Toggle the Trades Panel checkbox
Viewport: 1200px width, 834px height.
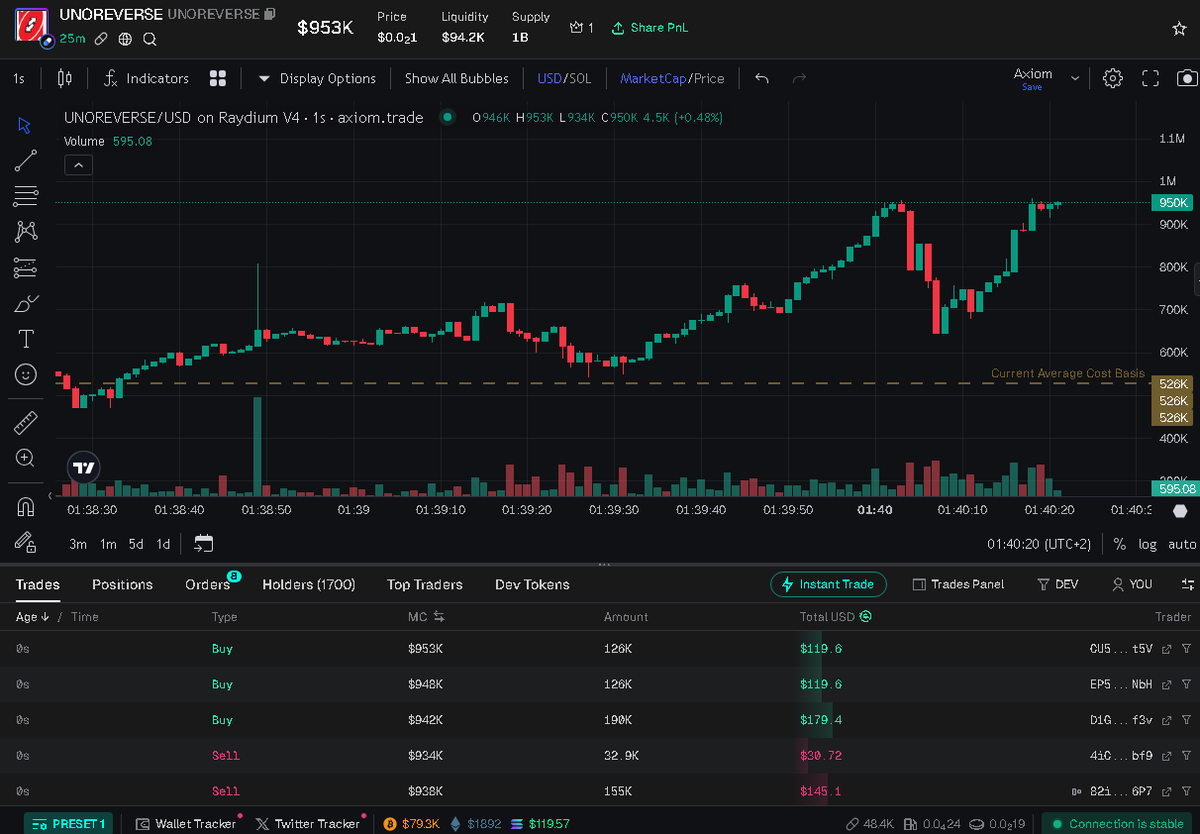click(958, 584)
